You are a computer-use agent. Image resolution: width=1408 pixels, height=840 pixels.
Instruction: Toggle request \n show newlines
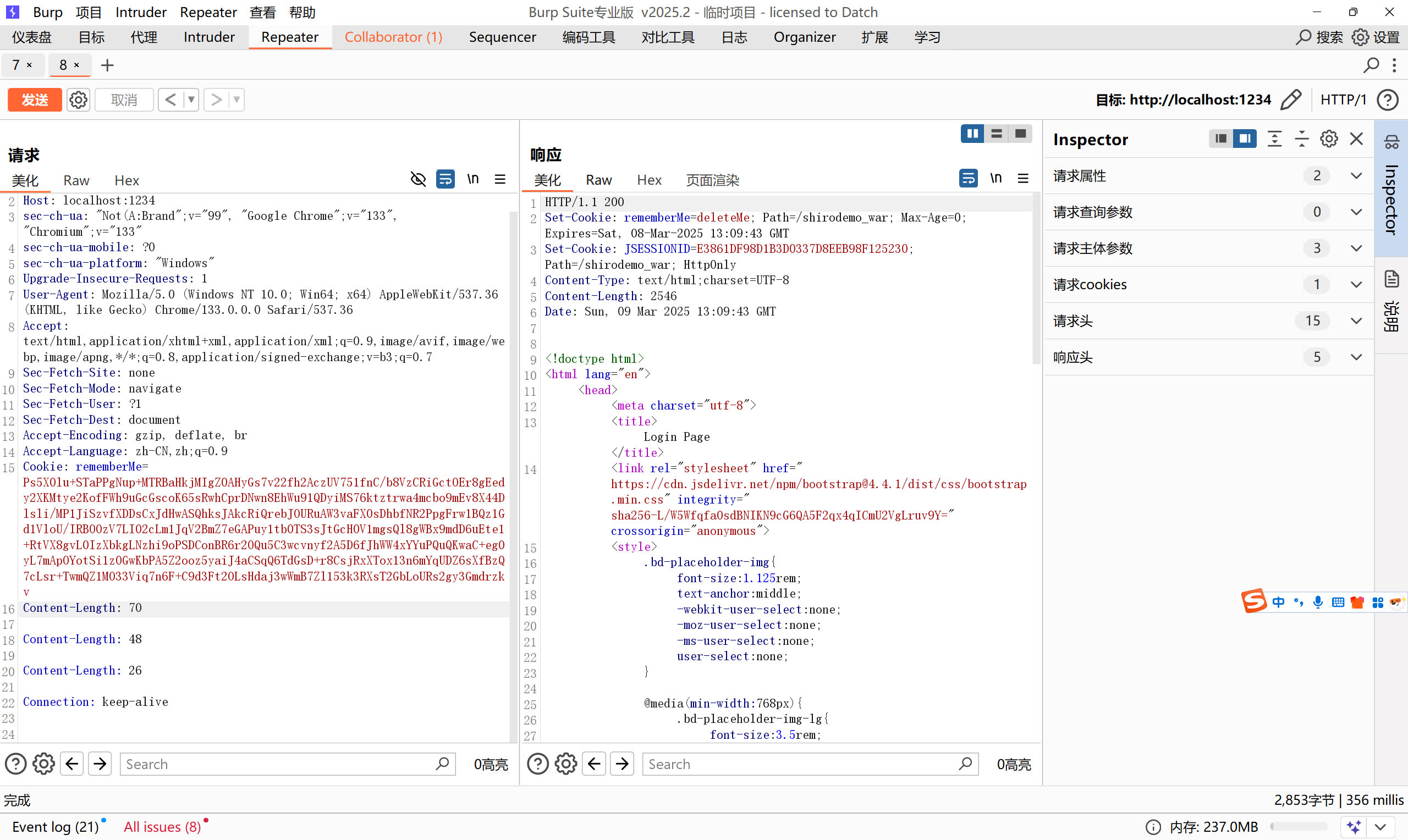click(x=473, y=179)
